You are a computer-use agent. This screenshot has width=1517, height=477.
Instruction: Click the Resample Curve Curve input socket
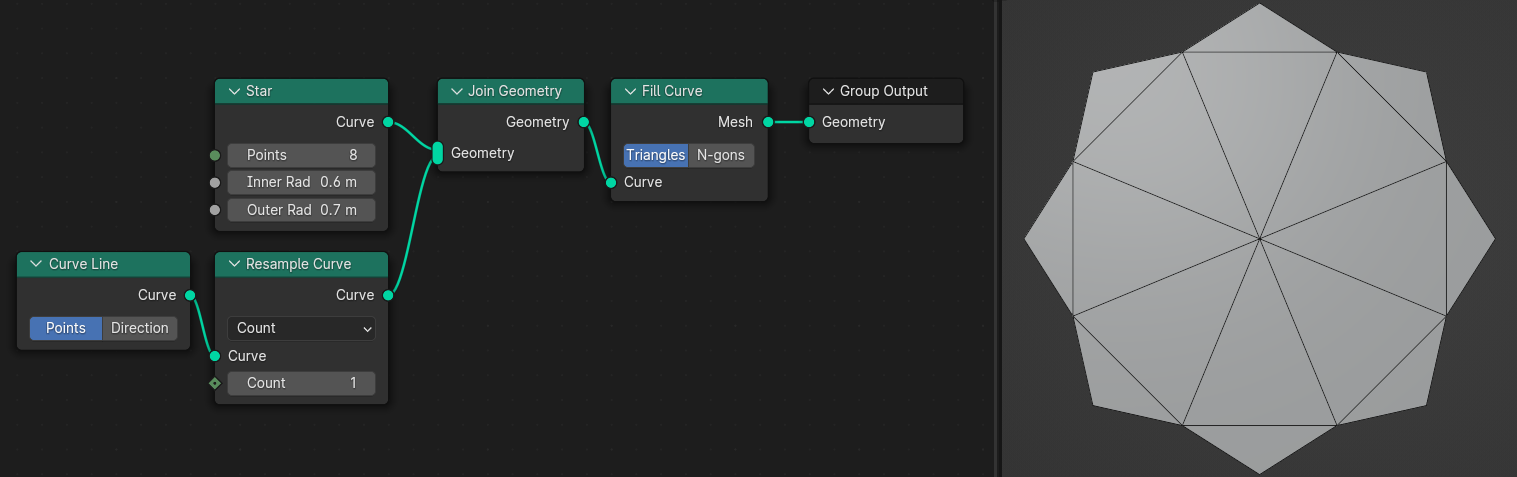(x=214, y=356)
